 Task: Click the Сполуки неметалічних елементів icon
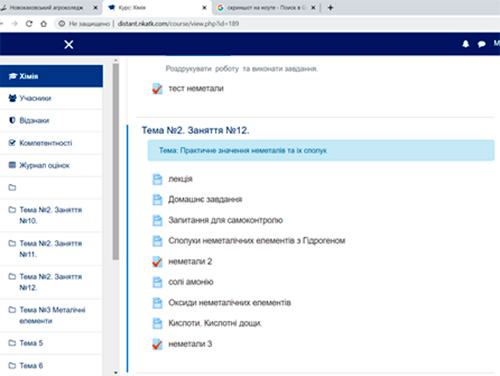click(157, 241)
